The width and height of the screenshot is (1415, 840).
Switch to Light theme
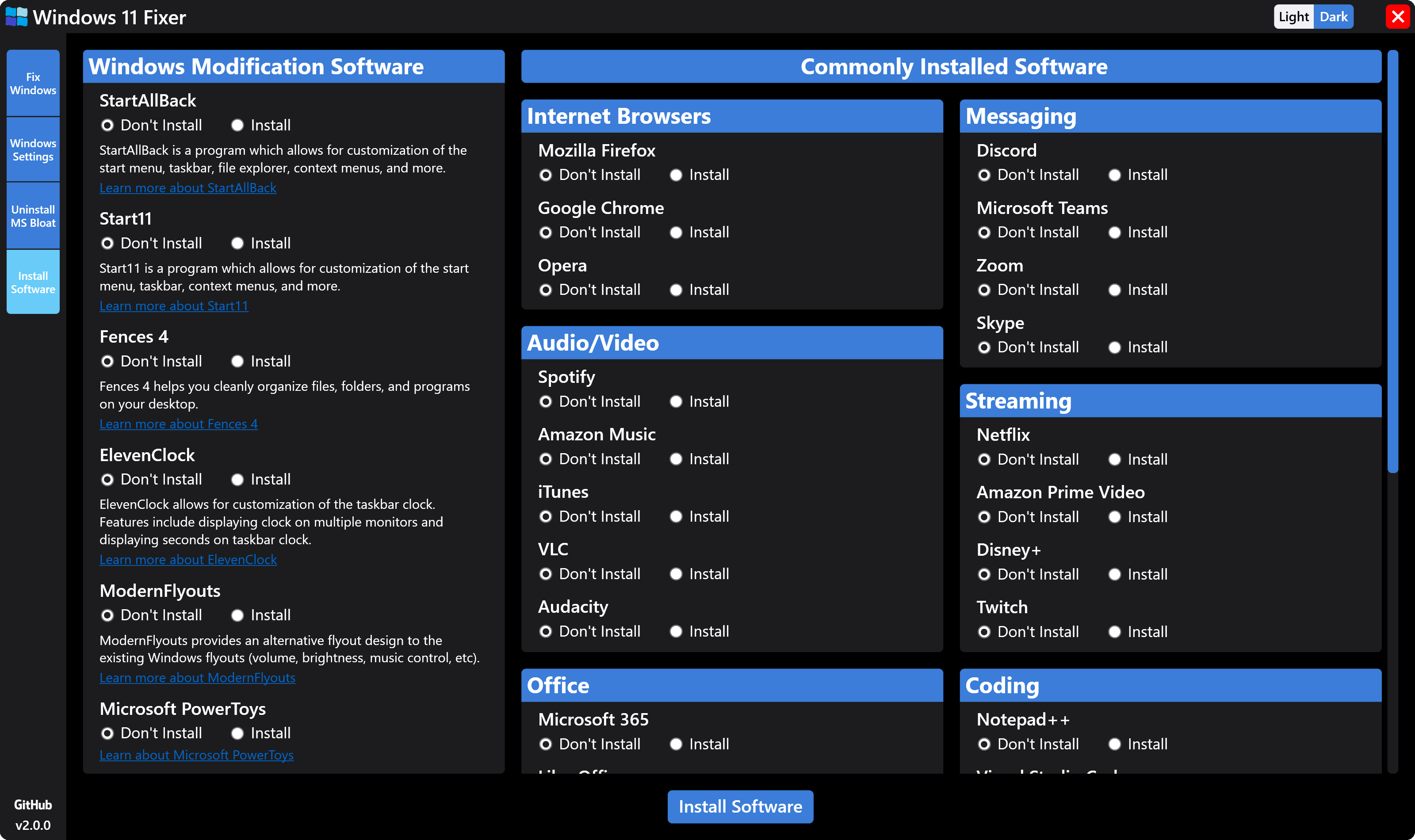coord(1293,17)
